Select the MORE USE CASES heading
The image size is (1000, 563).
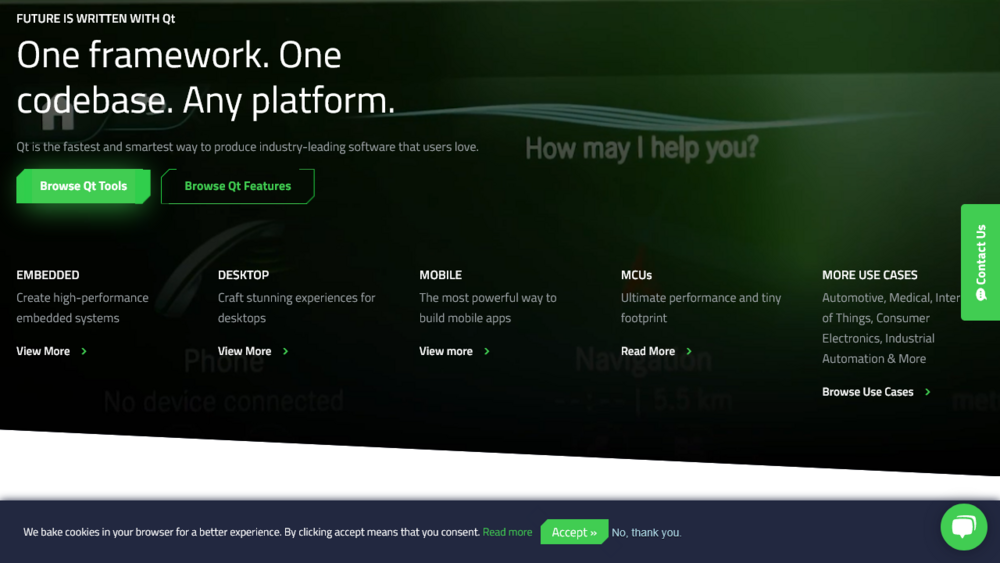[x=870, y=275]
